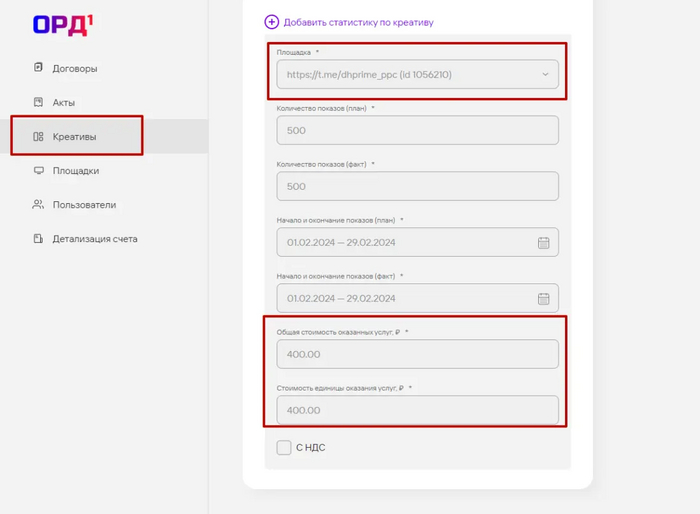Click the Договоры sidebar icon
This screenshot has width=700, height=514.
tap(38, 68)
